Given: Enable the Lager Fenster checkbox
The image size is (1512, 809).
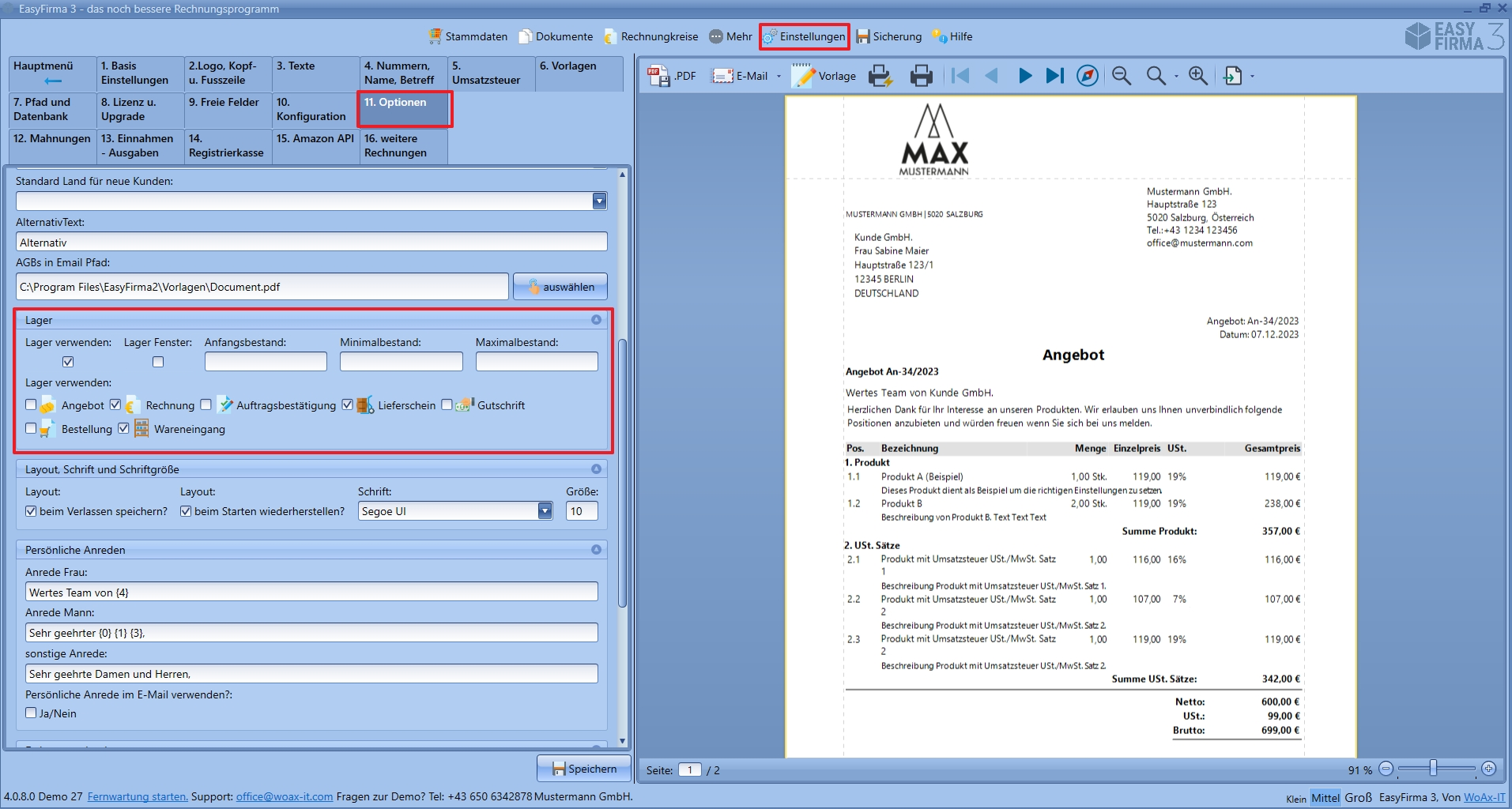Looking at the screenshot, I should pyautogui.click(x=158, y=362).
